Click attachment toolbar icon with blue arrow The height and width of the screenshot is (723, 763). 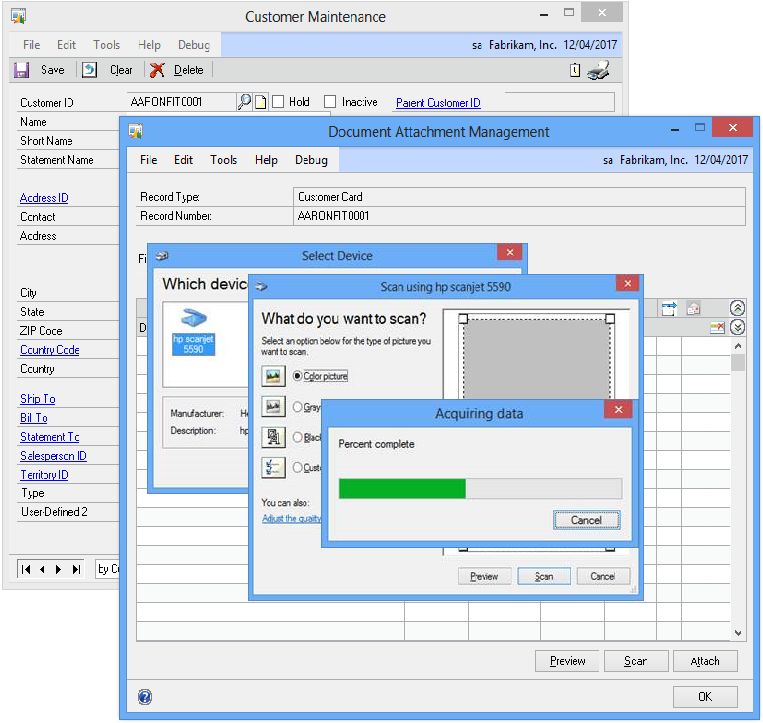669,308
